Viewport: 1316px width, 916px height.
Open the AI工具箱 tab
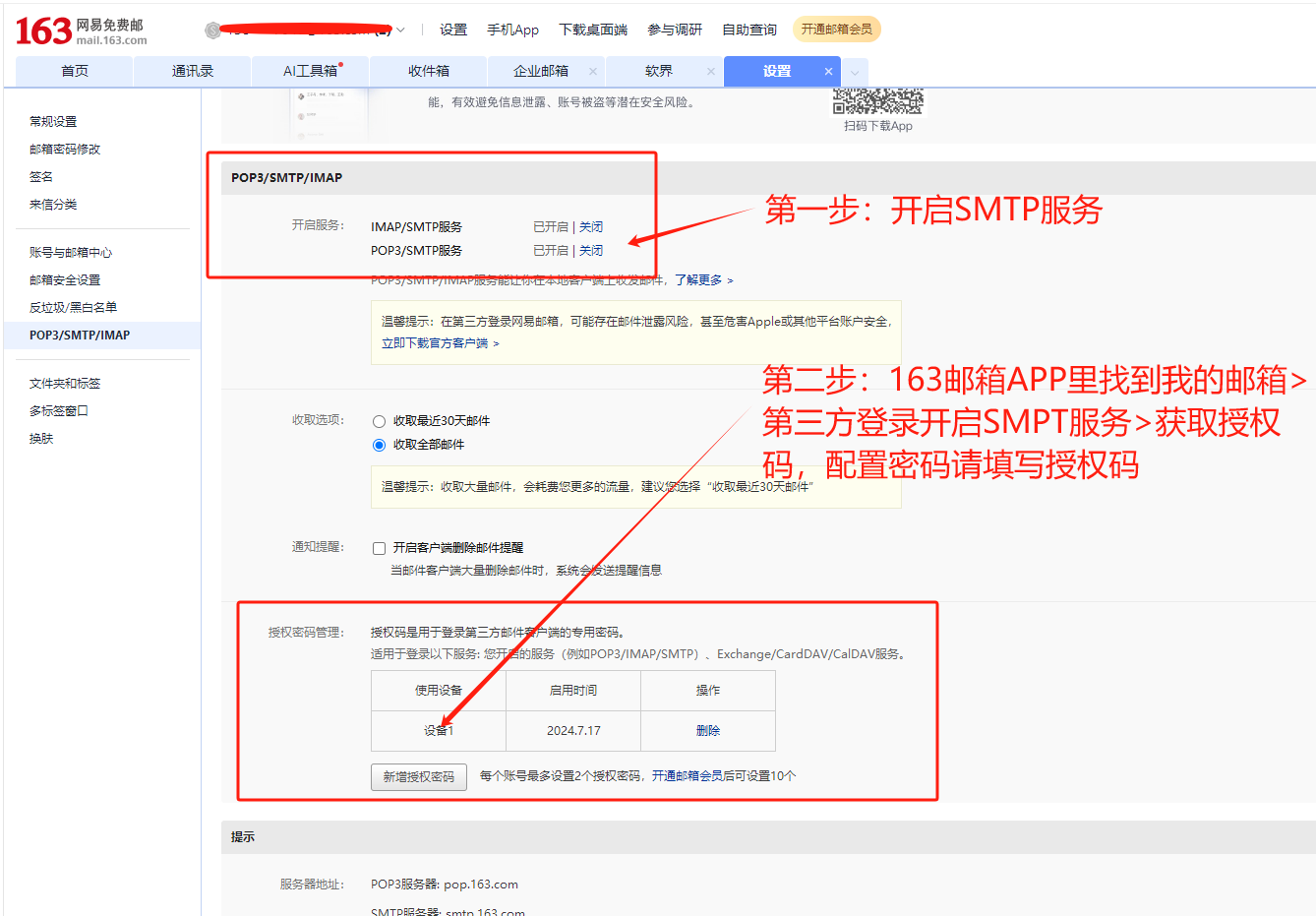[310, 71]
